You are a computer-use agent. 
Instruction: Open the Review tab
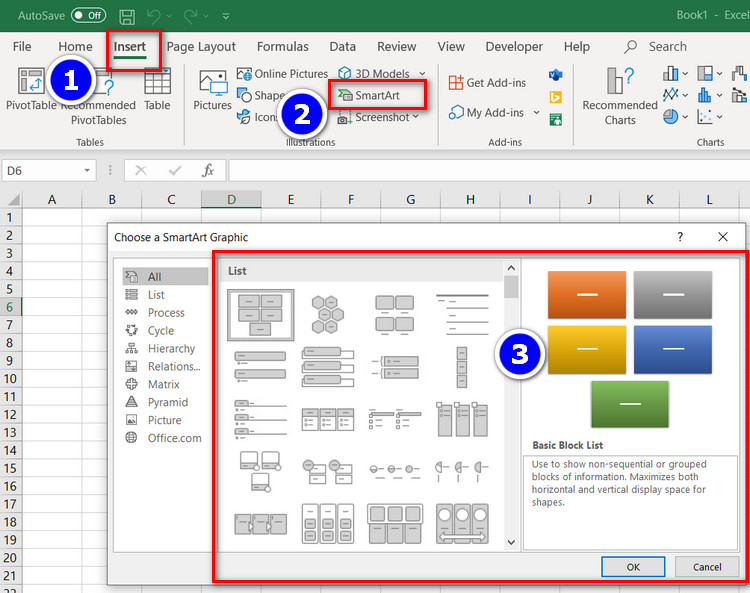click(397, 46)
